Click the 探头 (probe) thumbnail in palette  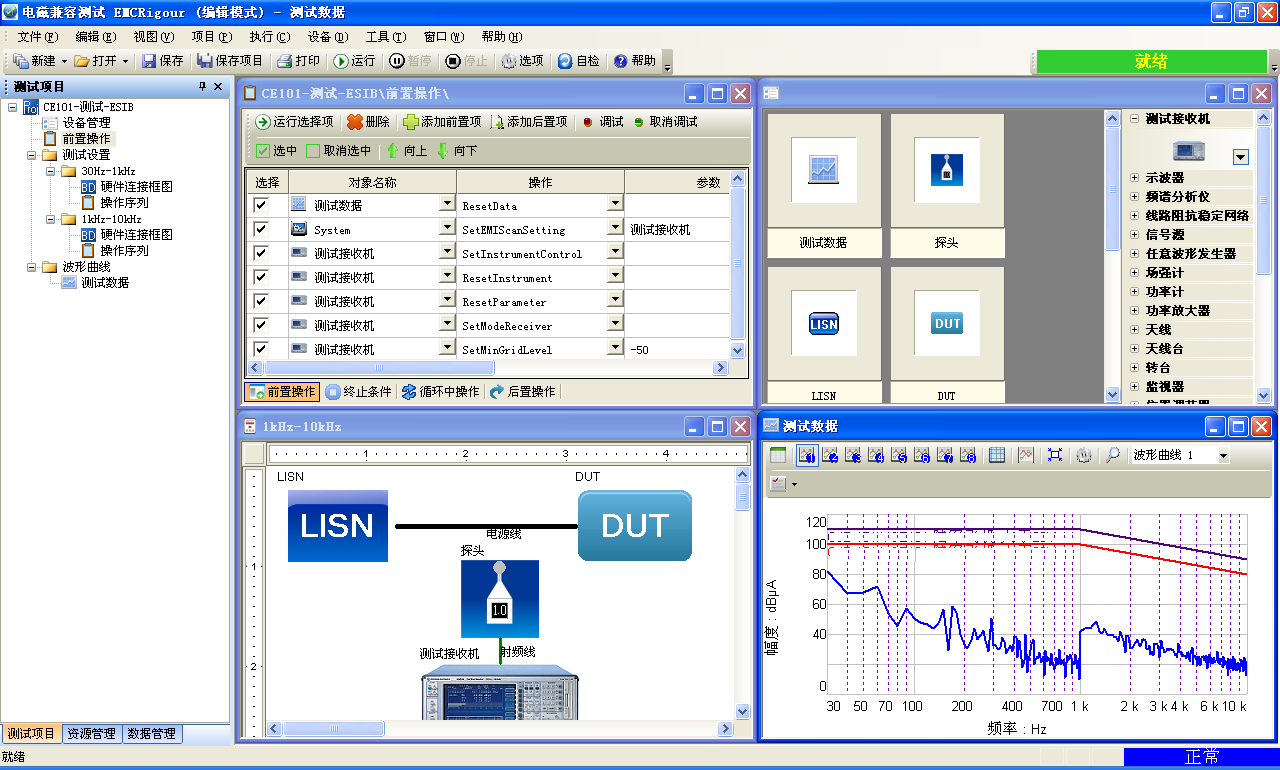[x=946, y=170]
